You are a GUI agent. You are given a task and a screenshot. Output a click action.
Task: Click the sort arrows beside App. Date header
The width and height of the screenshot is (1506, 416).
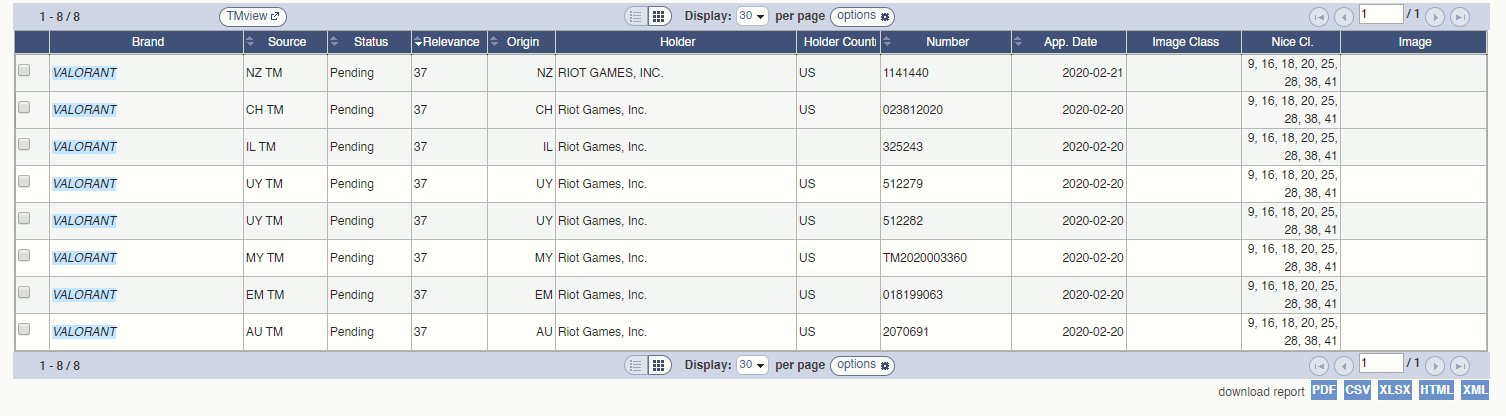[x=1018, y=42]
